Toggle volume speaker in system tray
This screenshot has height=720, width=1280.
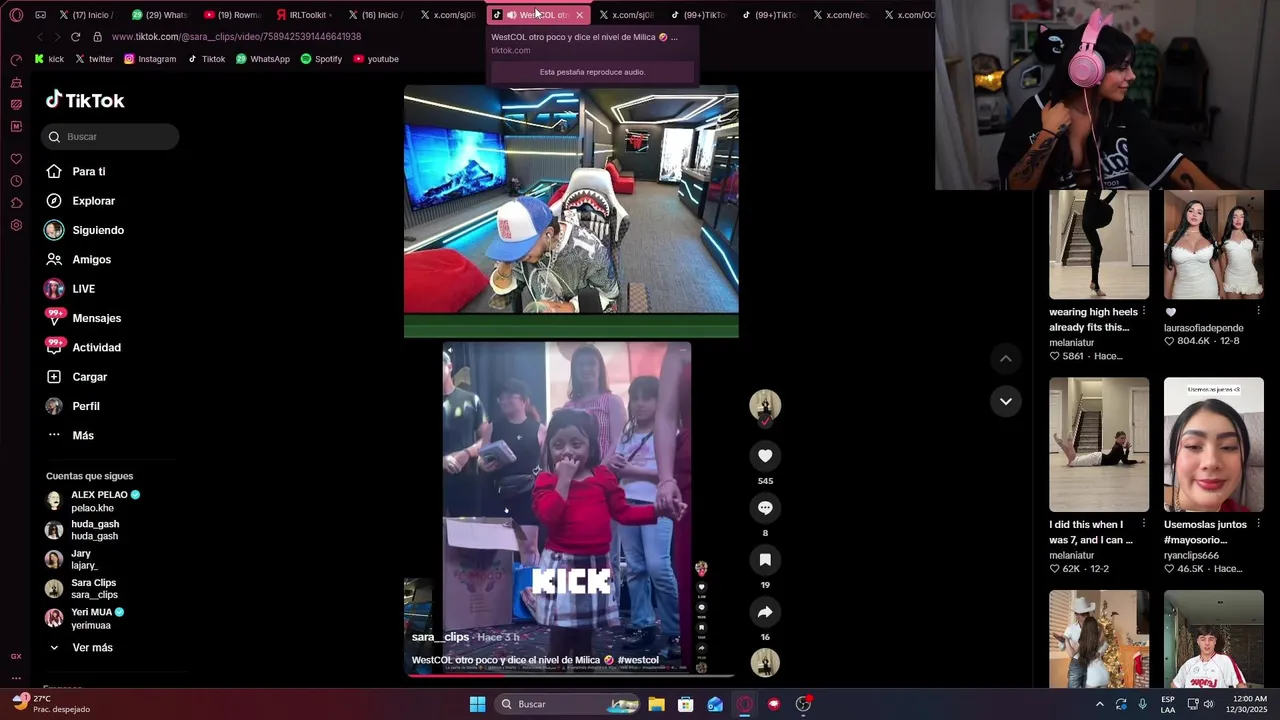coord(1208,704)
